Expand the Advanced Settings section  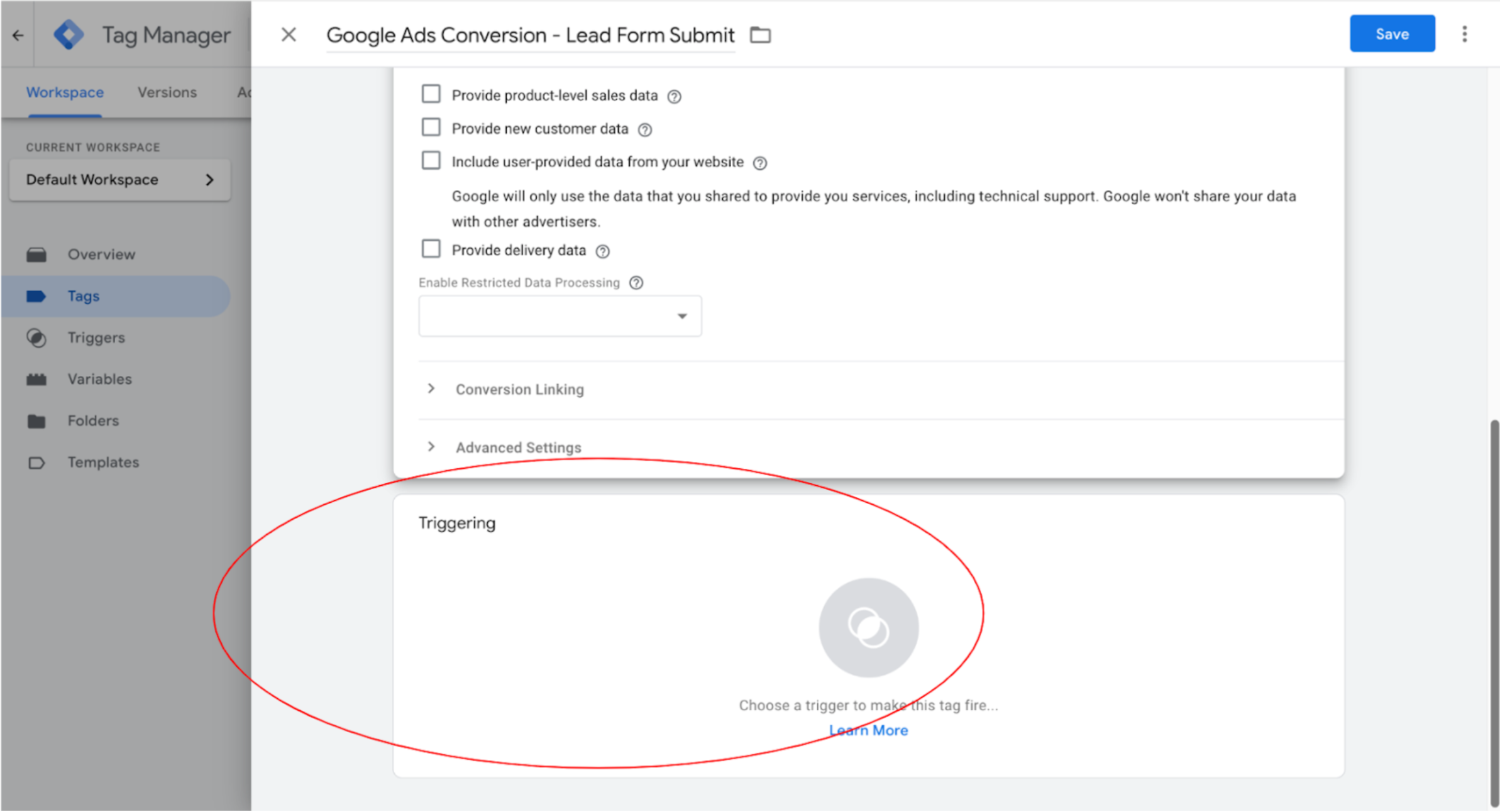pos(518,447)
